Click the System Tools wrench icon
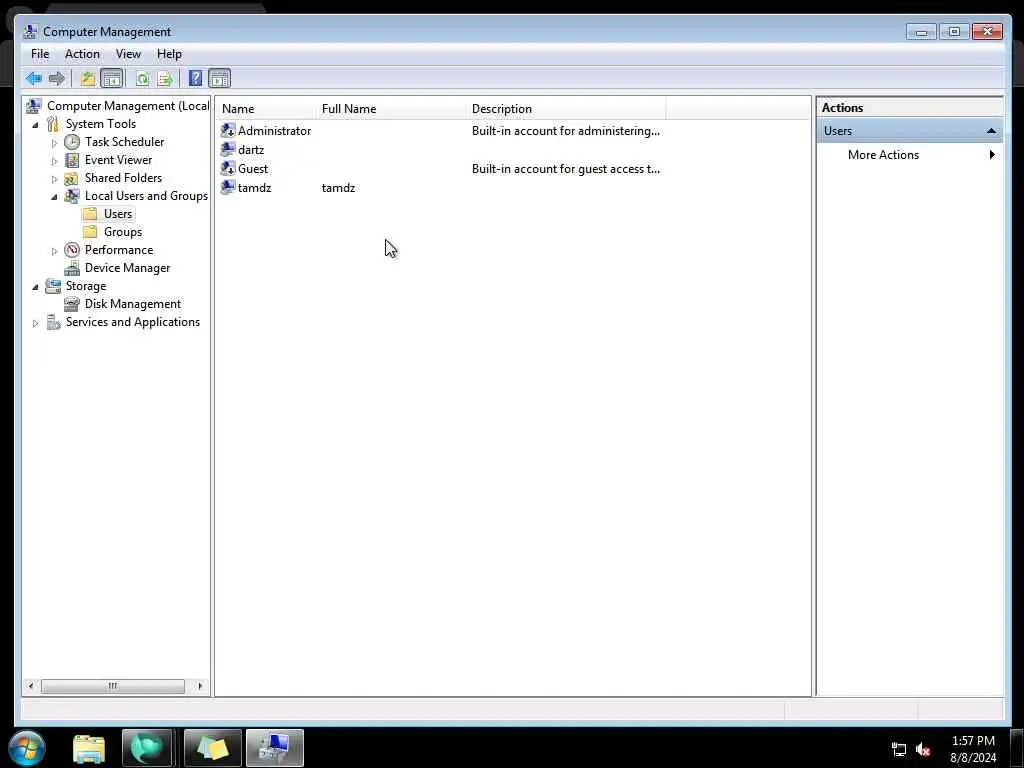Screen dimensions: 1024x768 tap(53, 124)
